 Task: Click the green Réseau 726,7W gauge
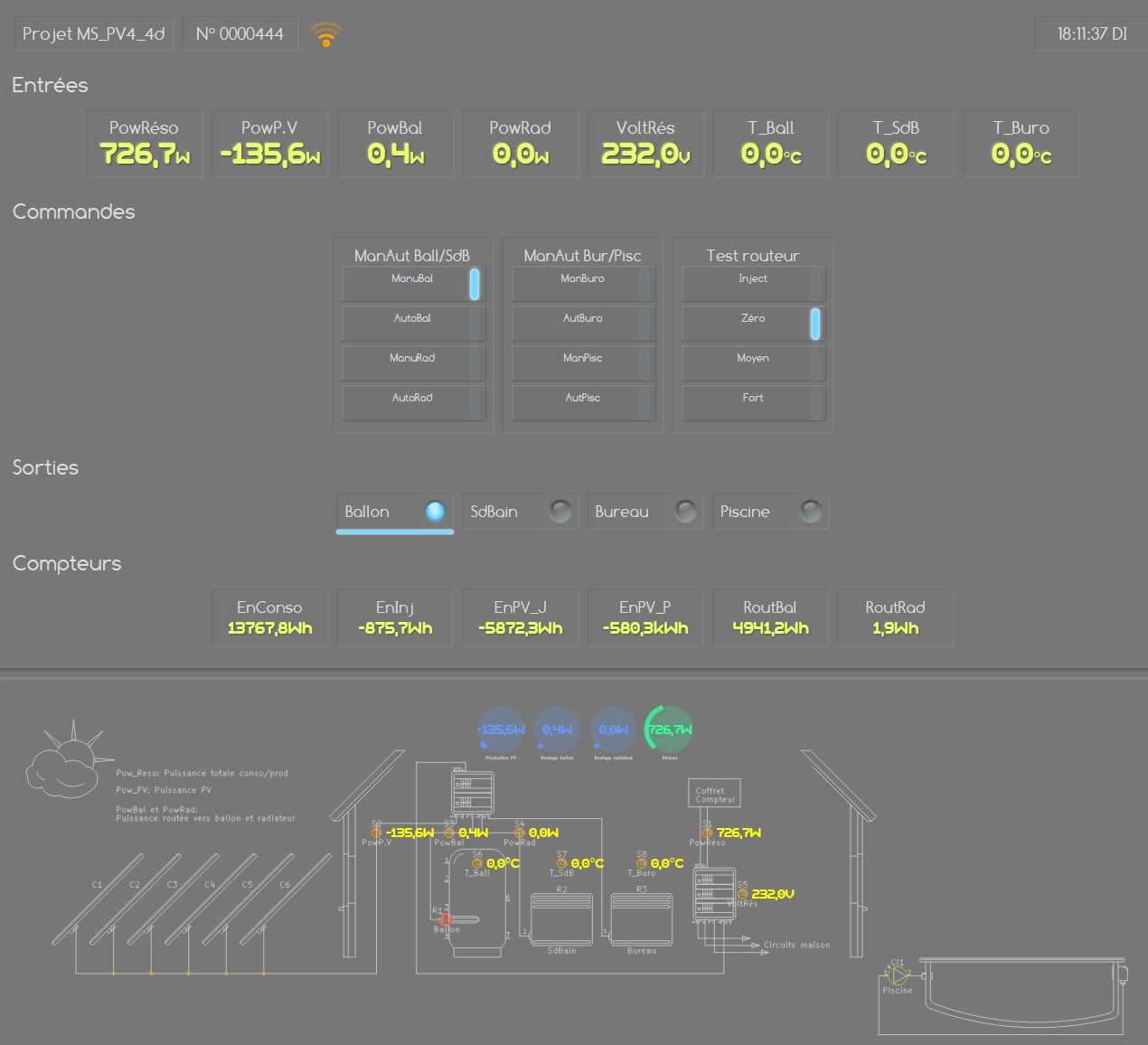[669, 730]
